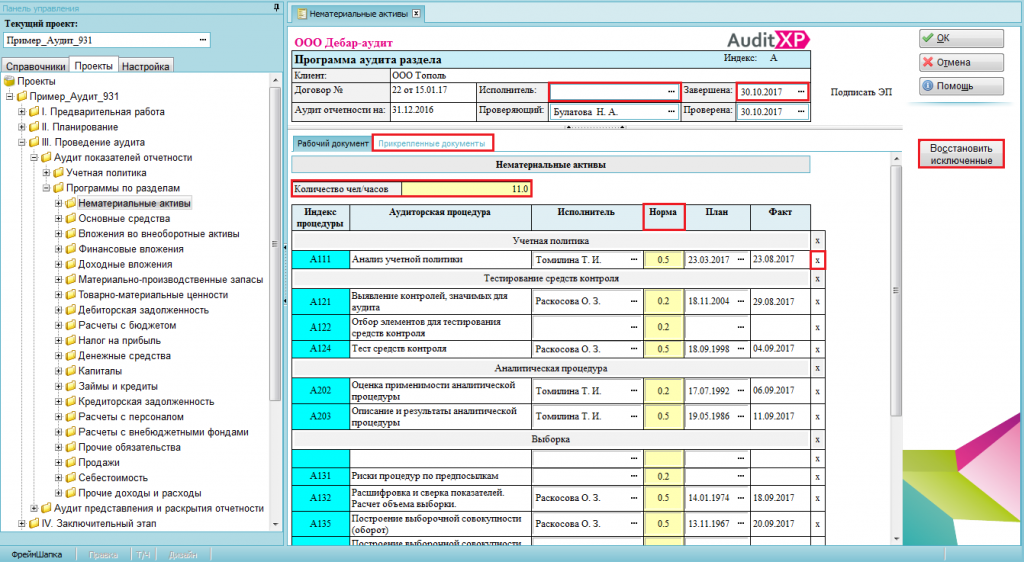The image size is (1024, 562).
Task: Click the x exclude icon in row A111
Action: pyautogui.click(x=817, y=260)
